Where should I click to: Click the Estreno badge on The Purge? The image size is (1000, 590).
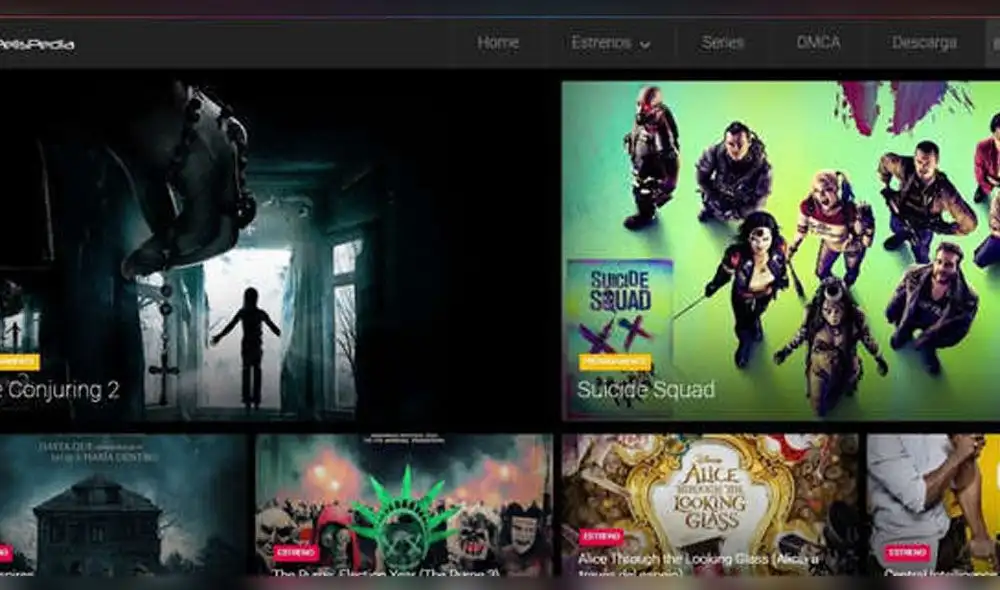pos(295,552)
